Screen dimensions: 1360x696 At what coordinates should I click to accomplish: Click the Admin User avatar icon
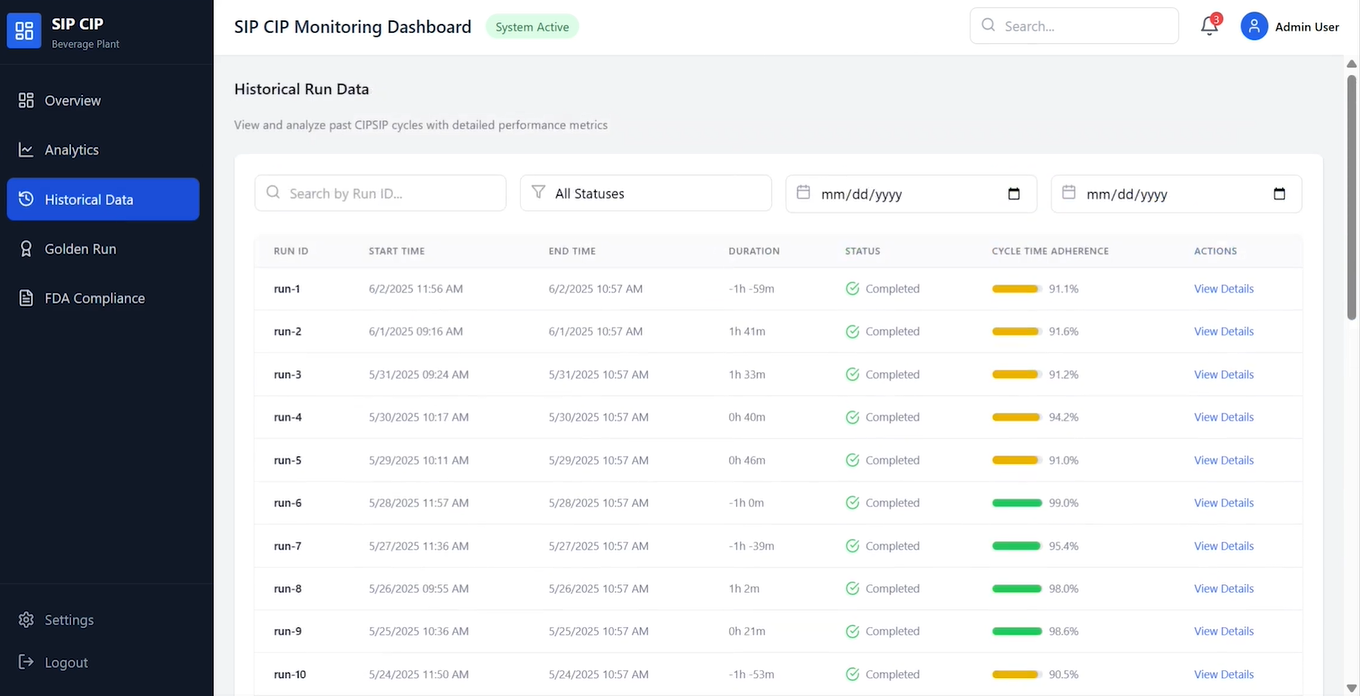(1254, 27)
